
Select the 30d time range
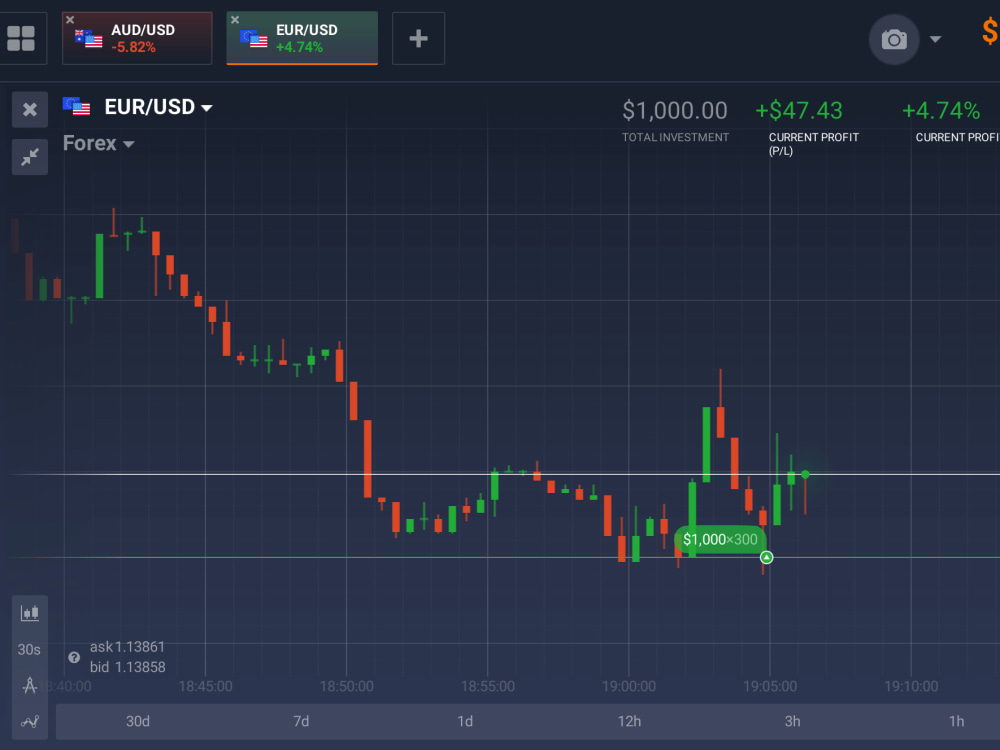pyautogui.click(x=138, y=721)
